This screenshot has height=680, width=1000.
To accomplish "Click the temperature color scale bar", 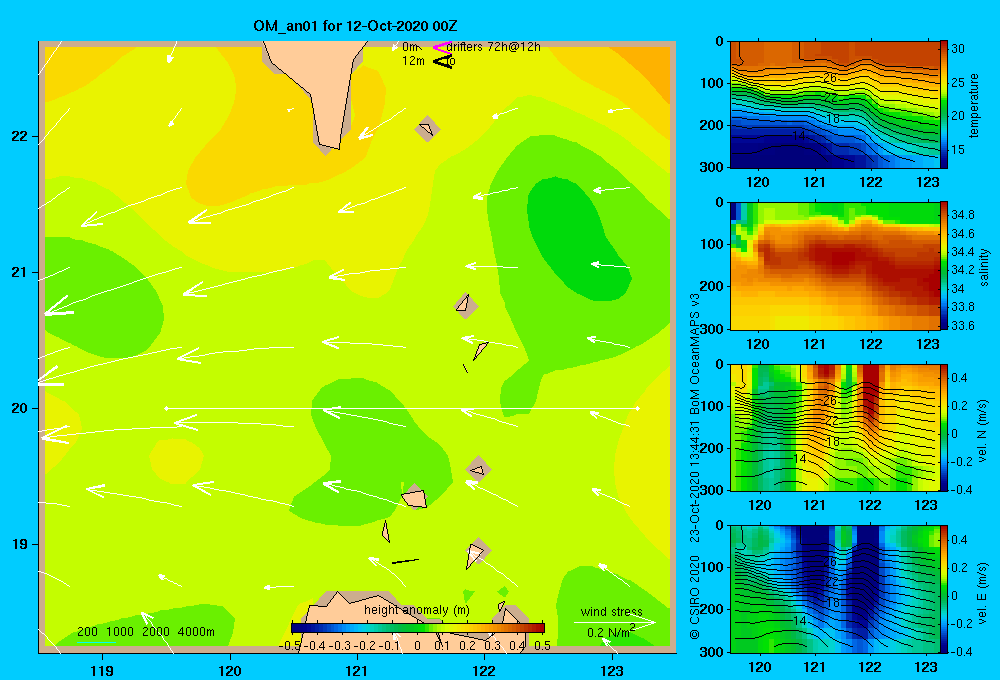I will 944,105.
